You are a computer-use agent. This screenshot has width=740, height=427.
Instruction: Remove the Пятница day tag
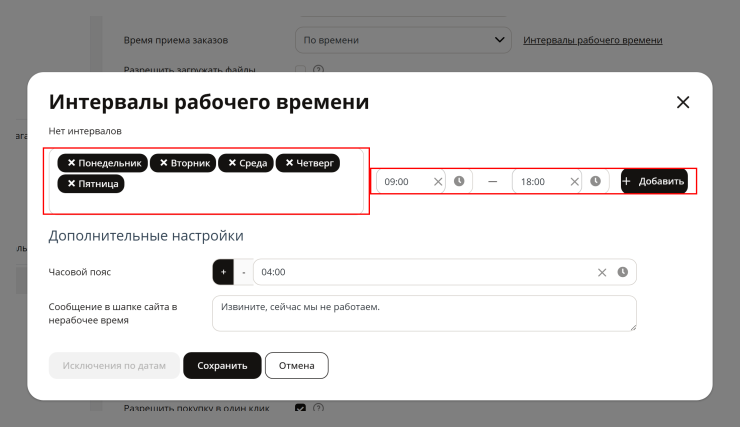click(71, 184)
